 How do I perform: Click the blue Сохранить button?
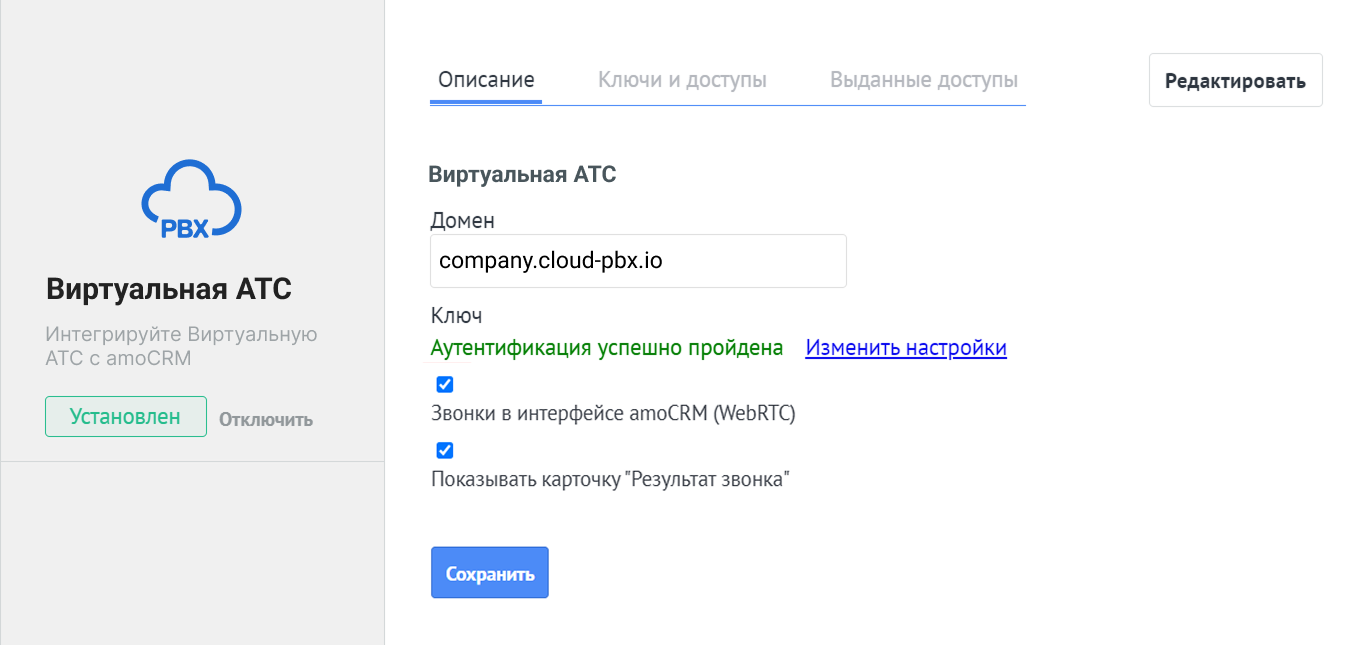[x=489, y=573]
